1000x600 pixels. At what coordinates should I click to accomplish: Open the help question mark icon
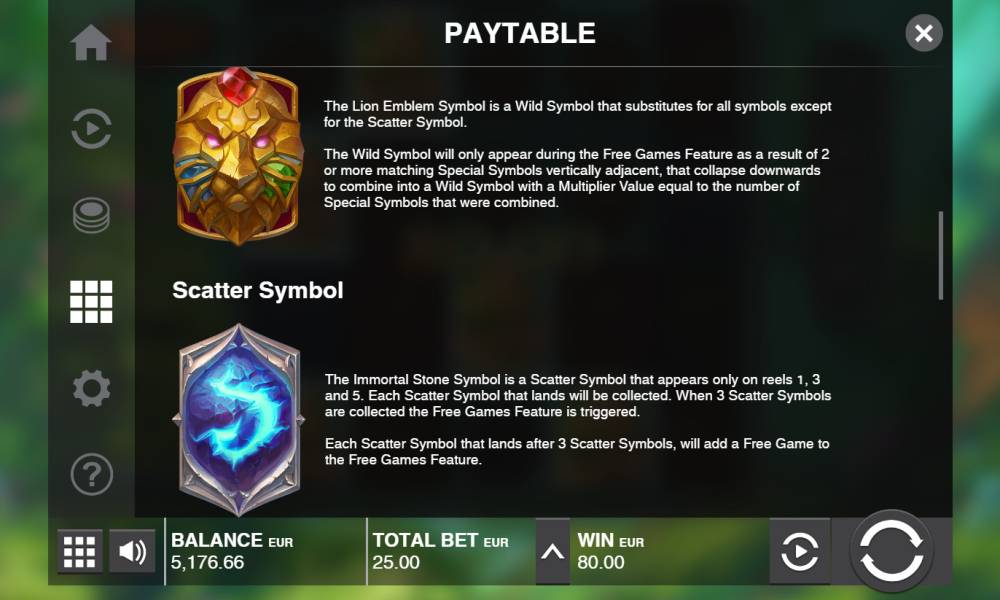pos(91,474)
